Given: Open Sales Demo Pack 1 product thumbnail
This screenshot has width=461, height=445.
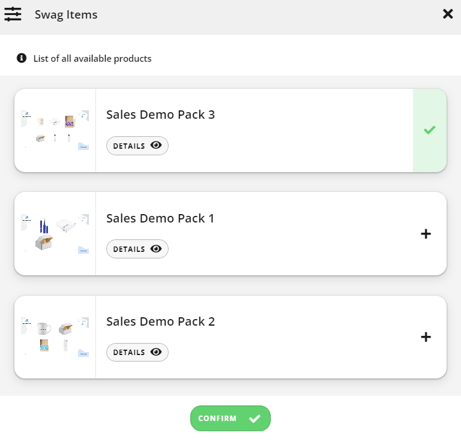Looking at the screenshot, I should pyautogui.click(x=55, y=234).
